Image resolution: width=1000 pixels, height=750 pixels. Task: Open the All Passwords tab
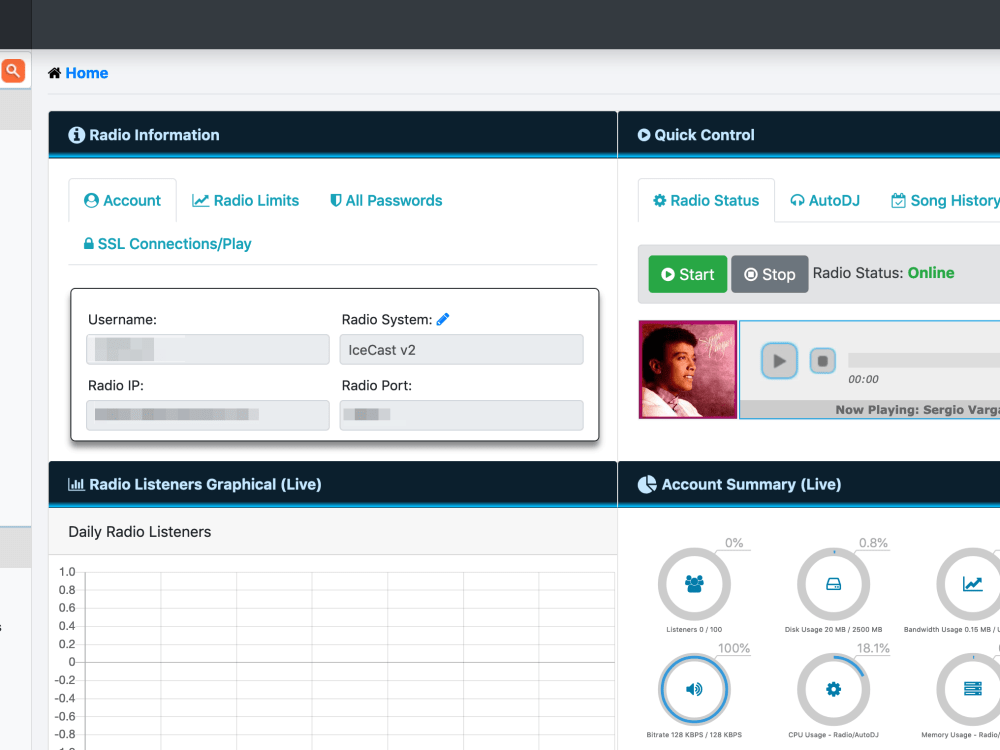385,200
